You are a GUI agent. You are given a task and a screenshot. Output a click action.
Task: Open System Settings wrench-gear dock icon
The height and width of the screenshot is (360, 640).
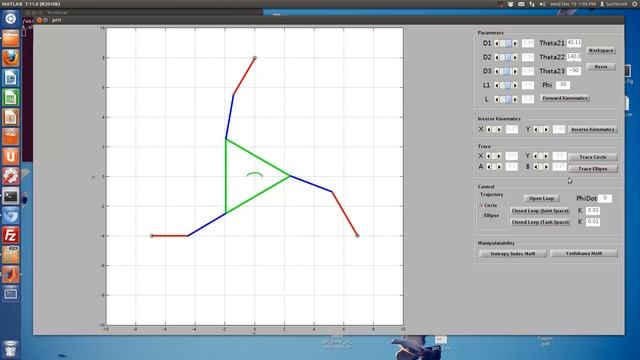[11, 176]
